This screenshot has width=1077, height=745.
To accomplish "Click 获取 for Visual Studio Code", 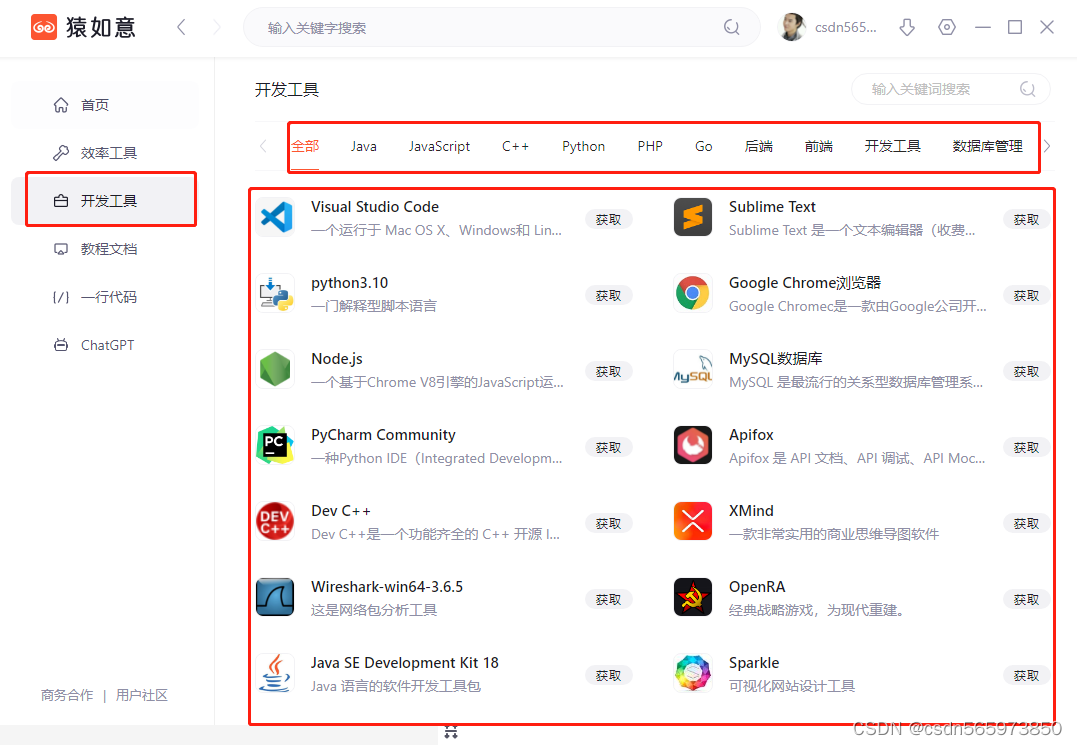I will (609, 220).
